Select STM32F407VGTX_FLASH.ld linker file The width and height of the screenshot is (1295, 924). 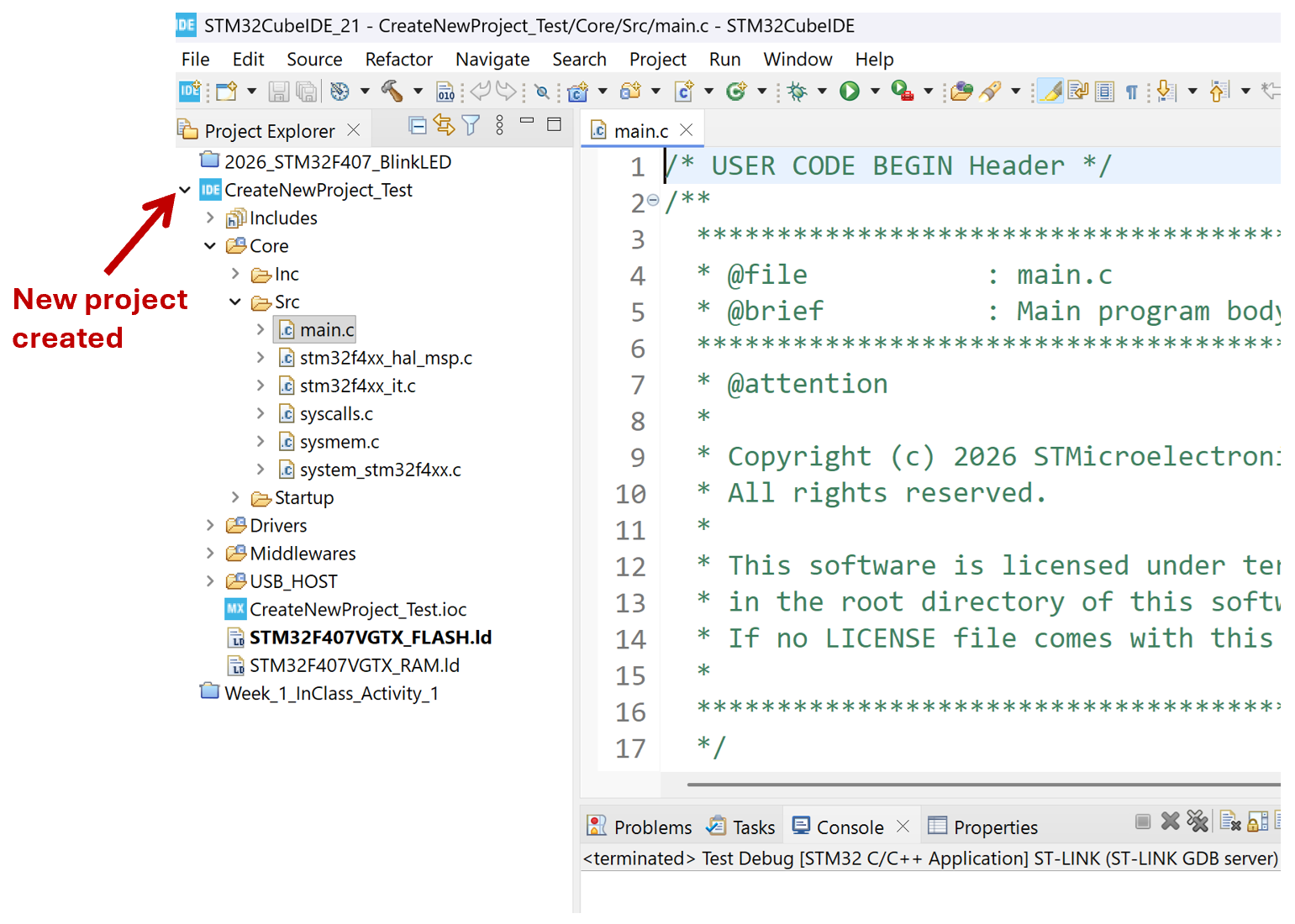click(x=360, y=638)
